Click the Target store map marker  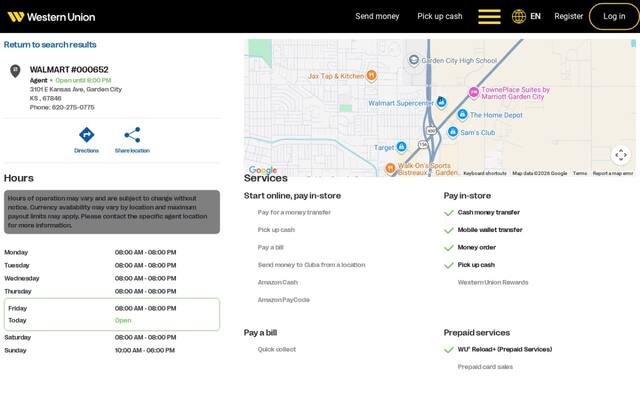point(402,147)
